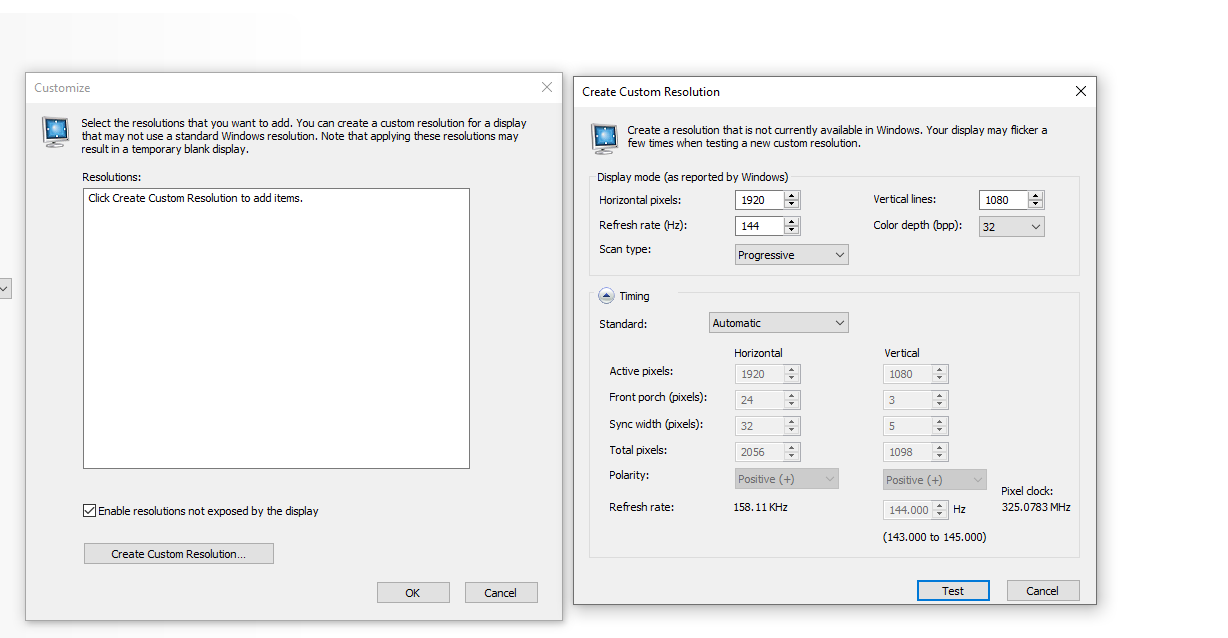Increase Vertical lines with its up arrow
This screenshot has width=1228, height=638.
pyautogui.click(x=1037, y=195)
